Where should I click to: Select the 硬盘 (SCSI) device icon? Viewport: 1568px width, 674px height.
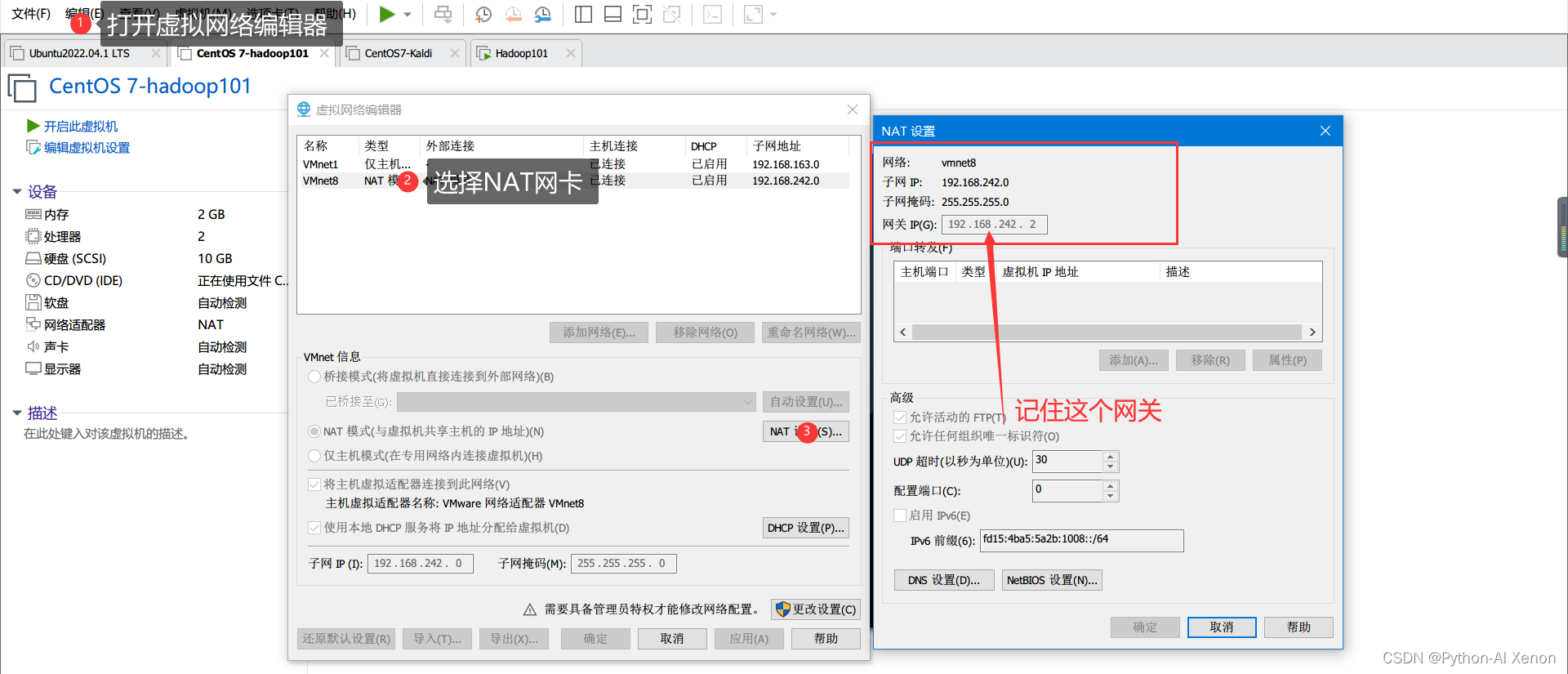pos(33,258)
